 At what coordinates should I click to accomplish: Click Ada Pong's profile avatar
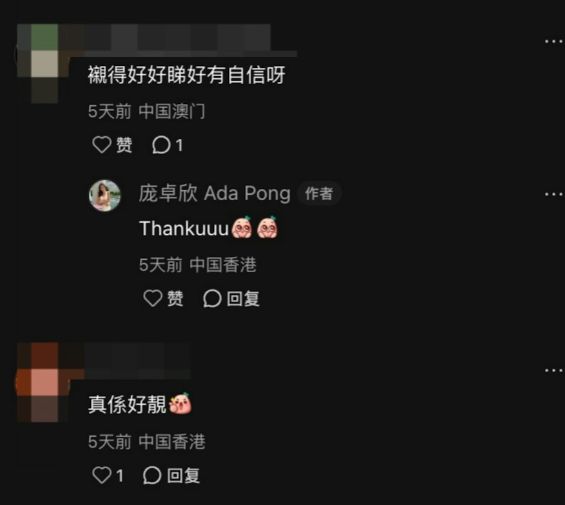click(105, 195)
